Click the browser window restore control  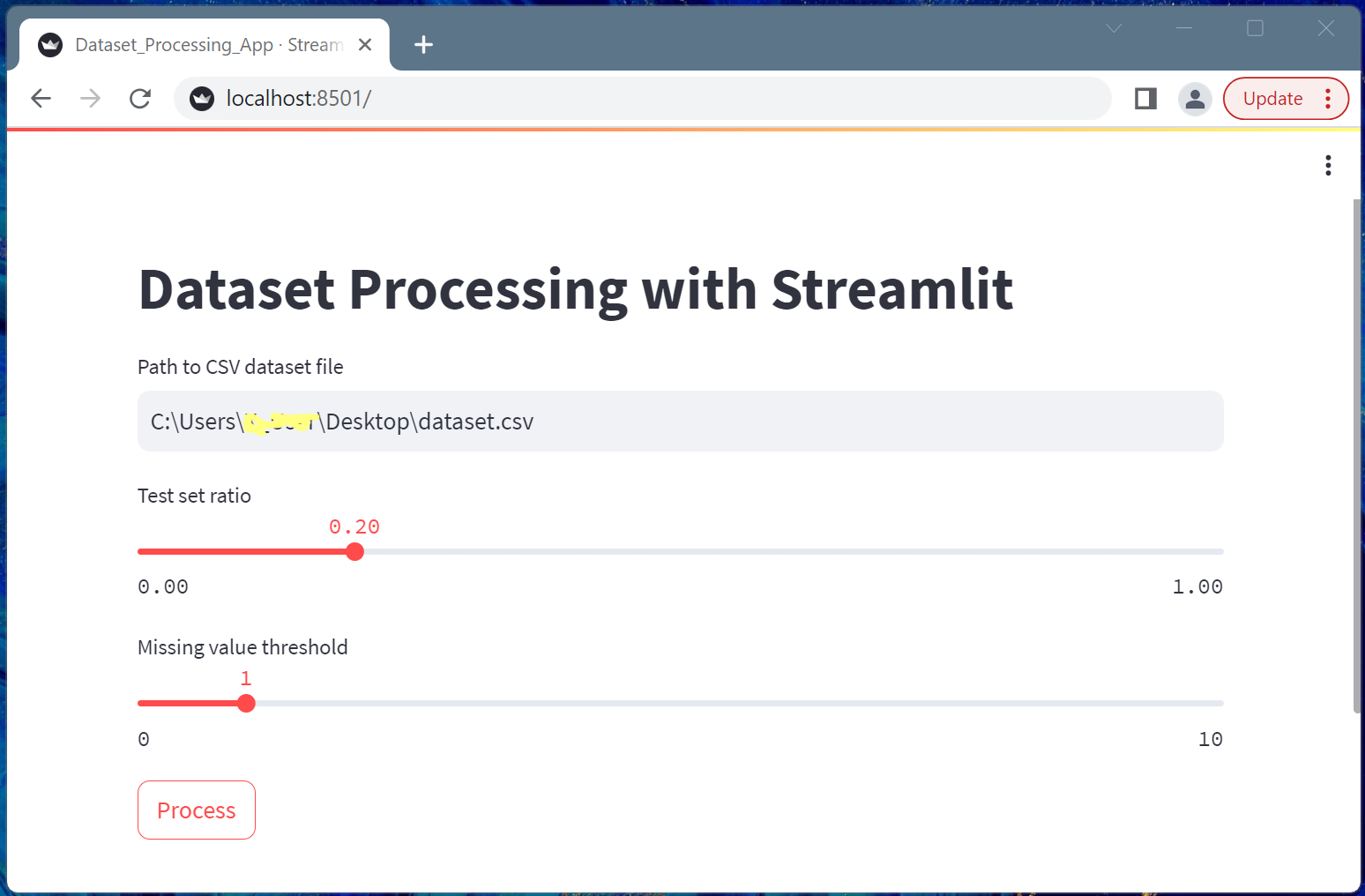tap(1255, 28)
